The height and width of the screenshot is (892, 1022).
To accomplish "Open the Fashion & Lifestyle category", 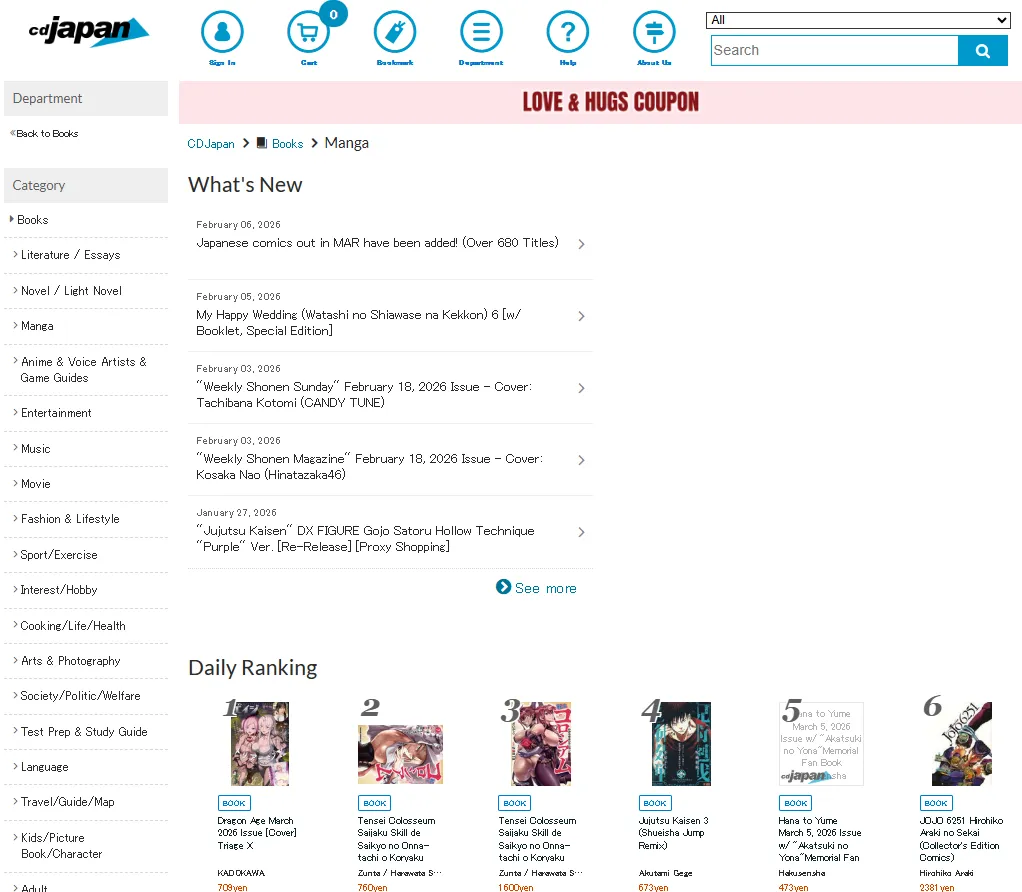I will point(70,519).
